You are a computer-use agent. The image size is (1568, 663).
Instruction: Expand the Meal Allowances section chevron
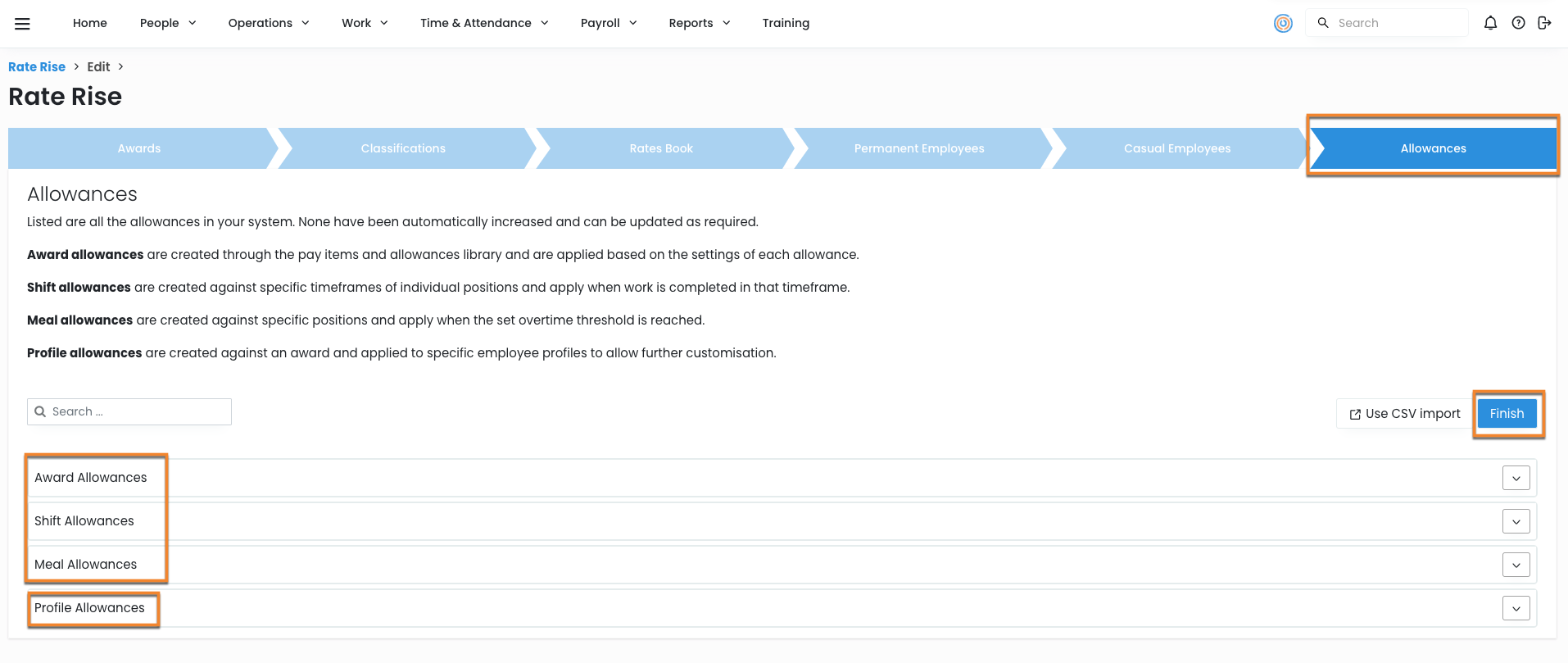(x=1516, y=565)
